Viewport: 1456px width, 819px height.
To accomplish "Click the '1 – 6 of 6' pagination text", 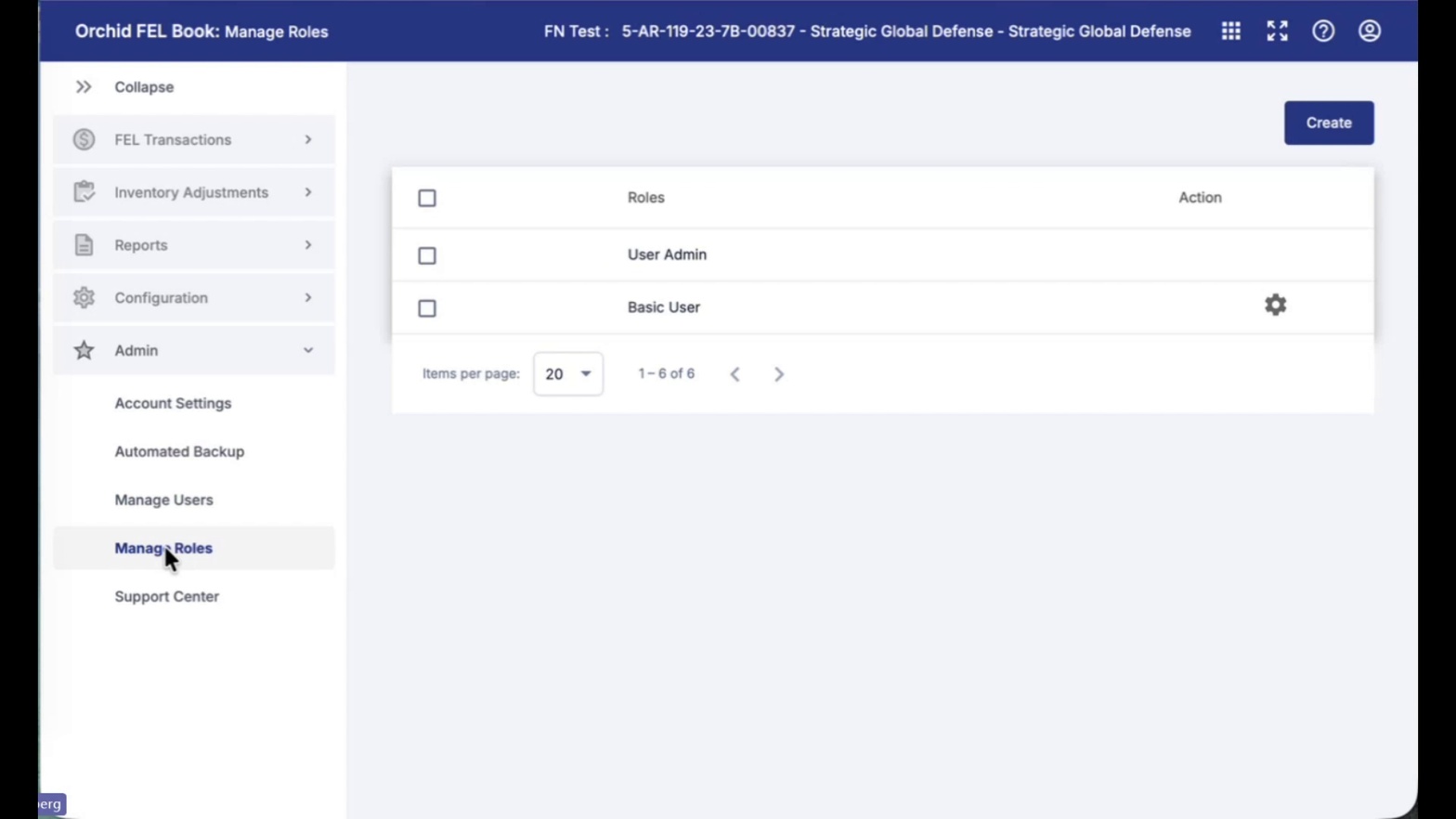I will point(667,373).
